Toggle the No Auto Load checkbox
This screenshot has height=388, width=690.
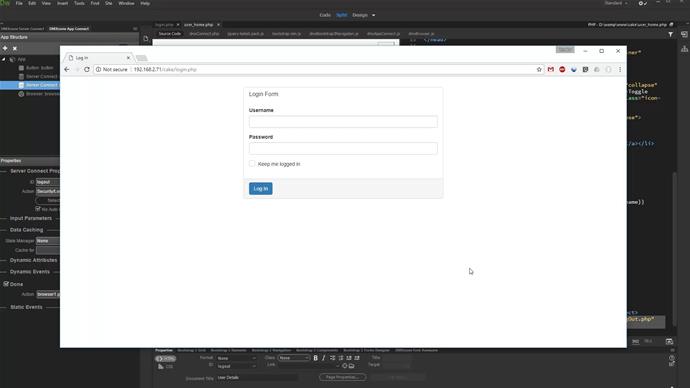click(x=38, y=209)
